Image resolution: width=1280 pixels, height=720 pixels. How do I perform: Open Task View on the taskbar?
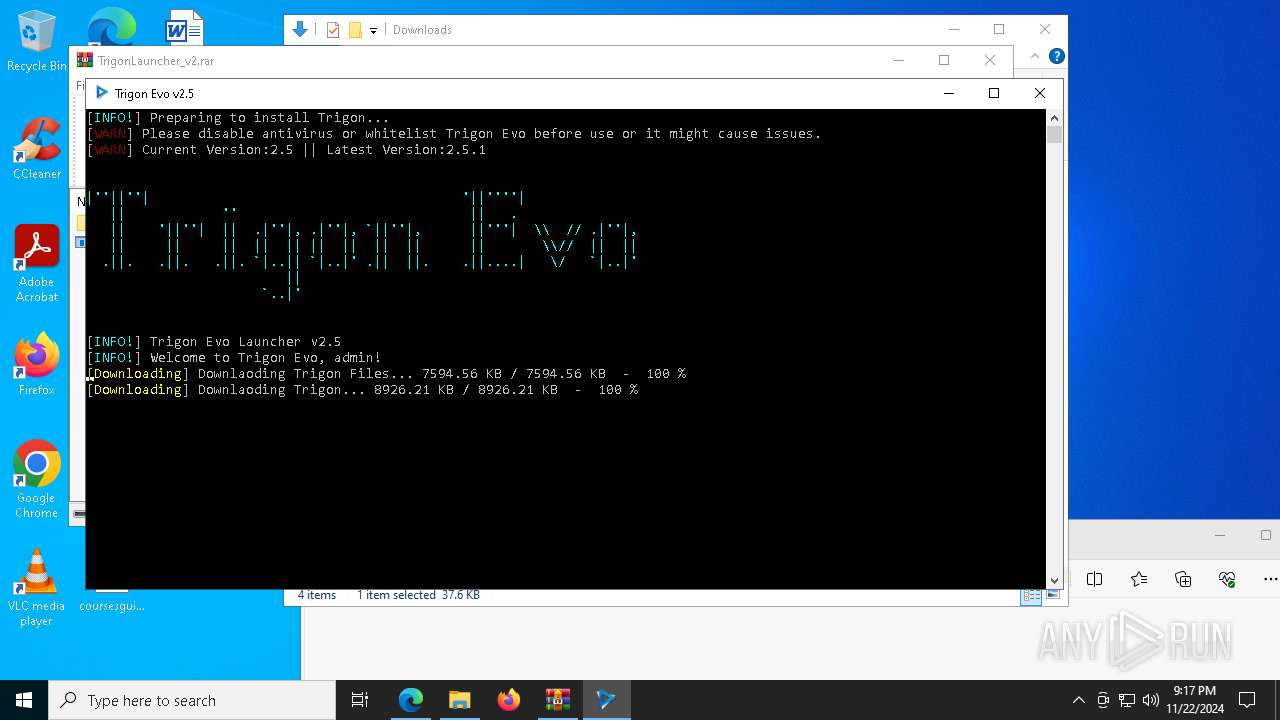(360, 700)
